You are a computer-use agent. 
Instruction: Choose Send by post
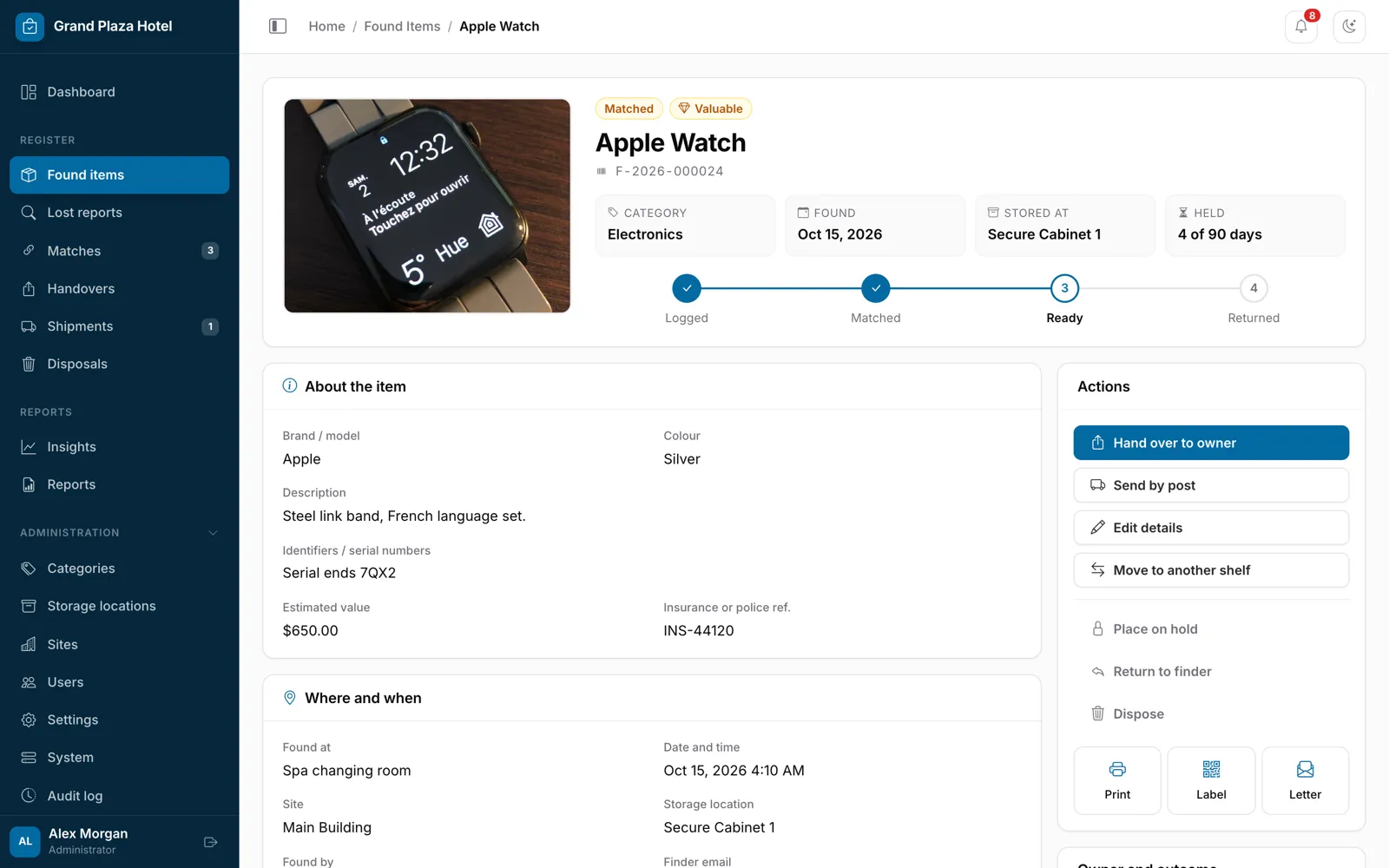1211,485
